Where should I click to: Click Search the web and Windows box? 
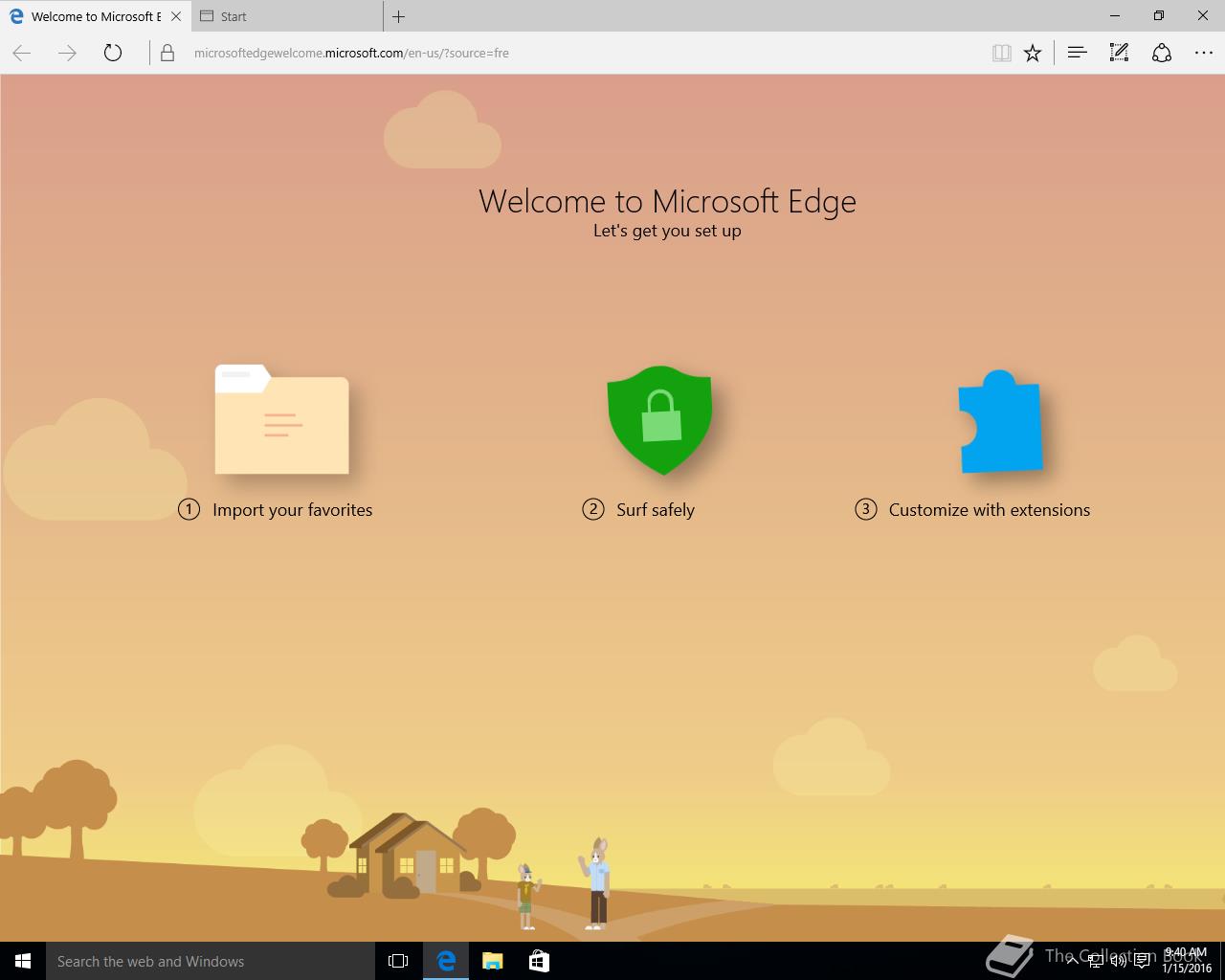[x=211, y=961]
